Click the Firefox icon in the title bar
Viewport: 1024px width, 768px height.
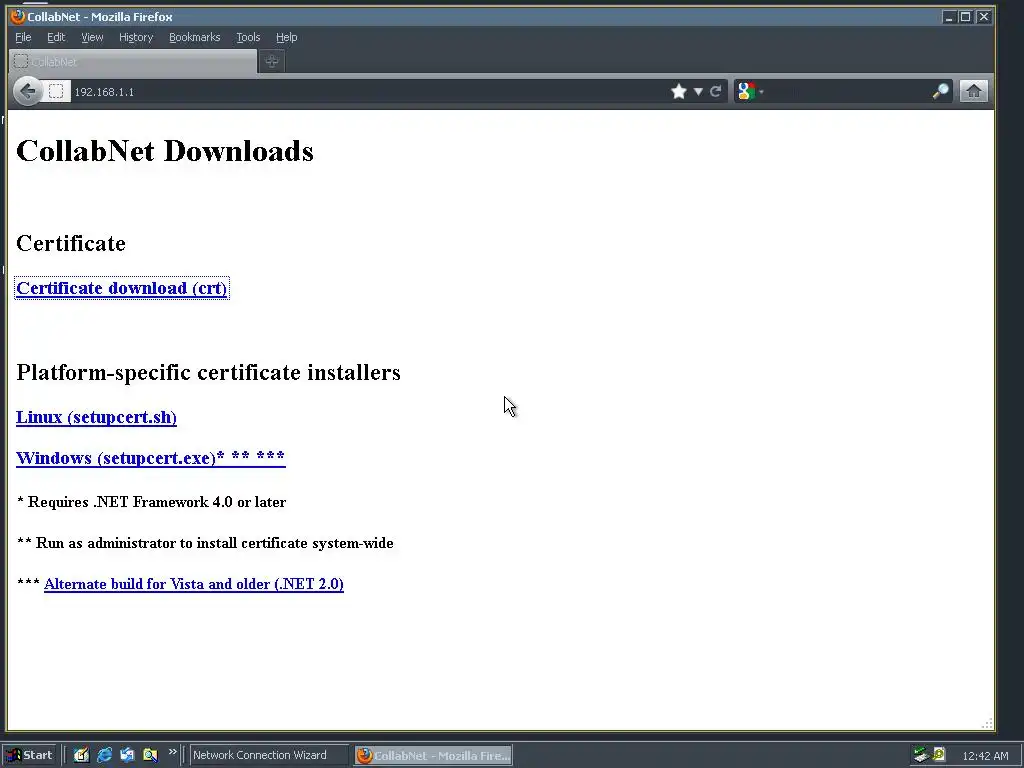18,16
